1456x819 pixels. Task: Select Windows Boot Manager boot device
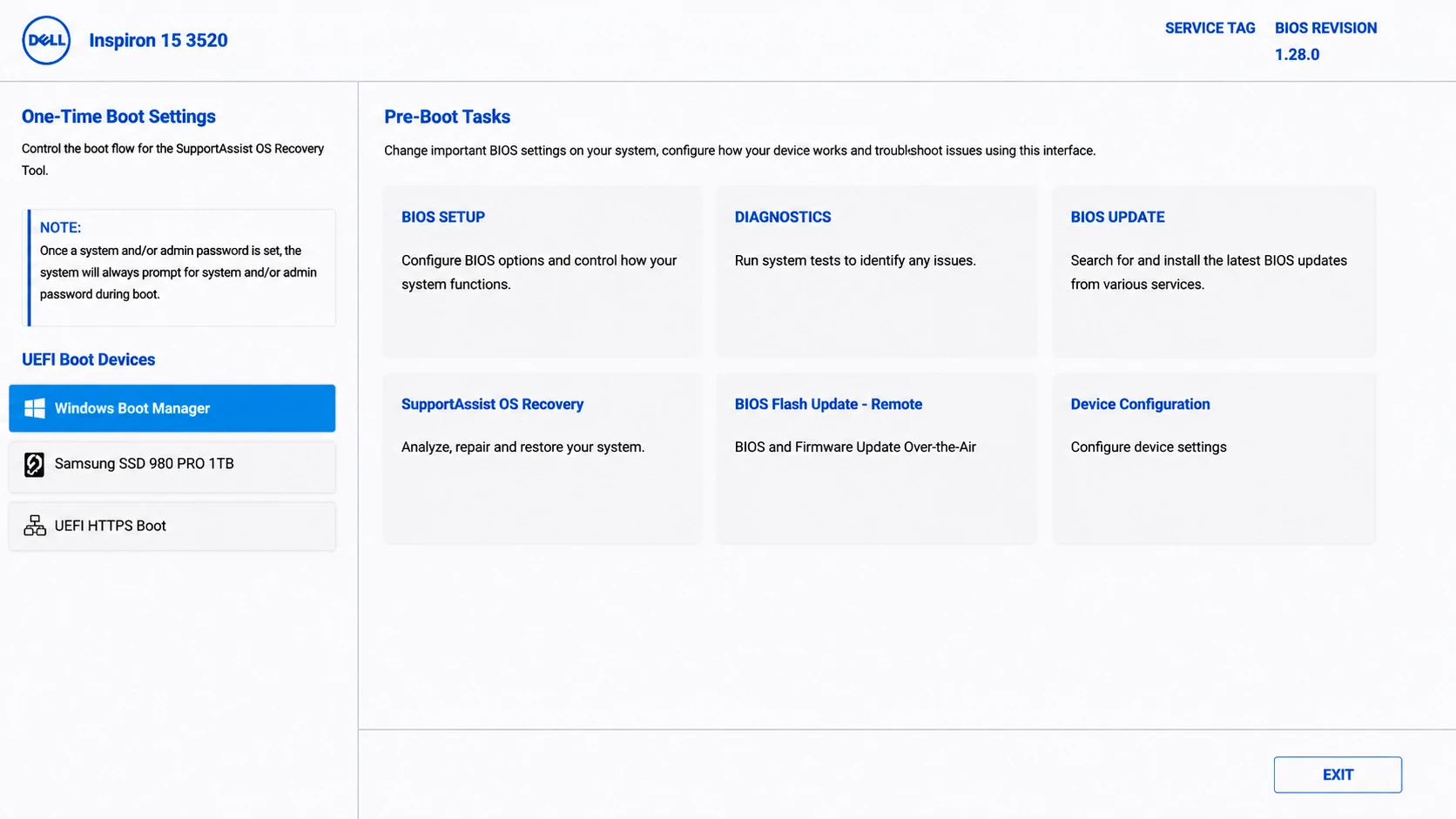172,408
